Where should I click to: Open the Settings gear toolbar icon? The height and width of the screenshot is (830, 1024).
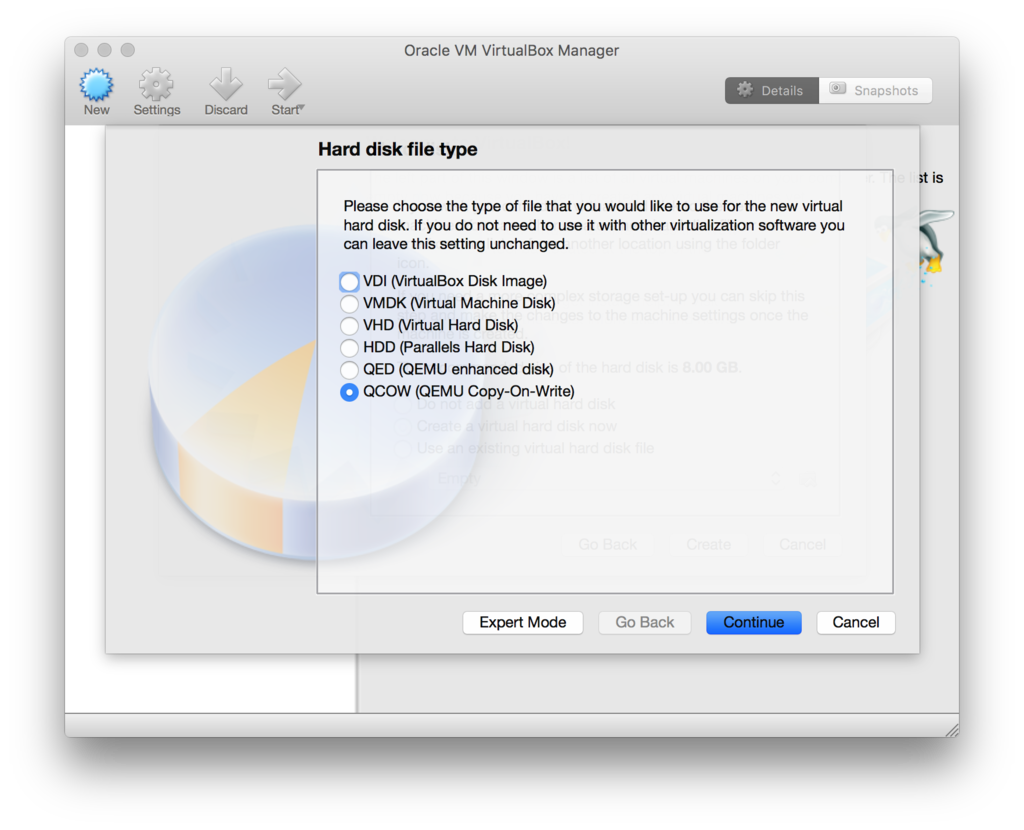coord(156,86)
